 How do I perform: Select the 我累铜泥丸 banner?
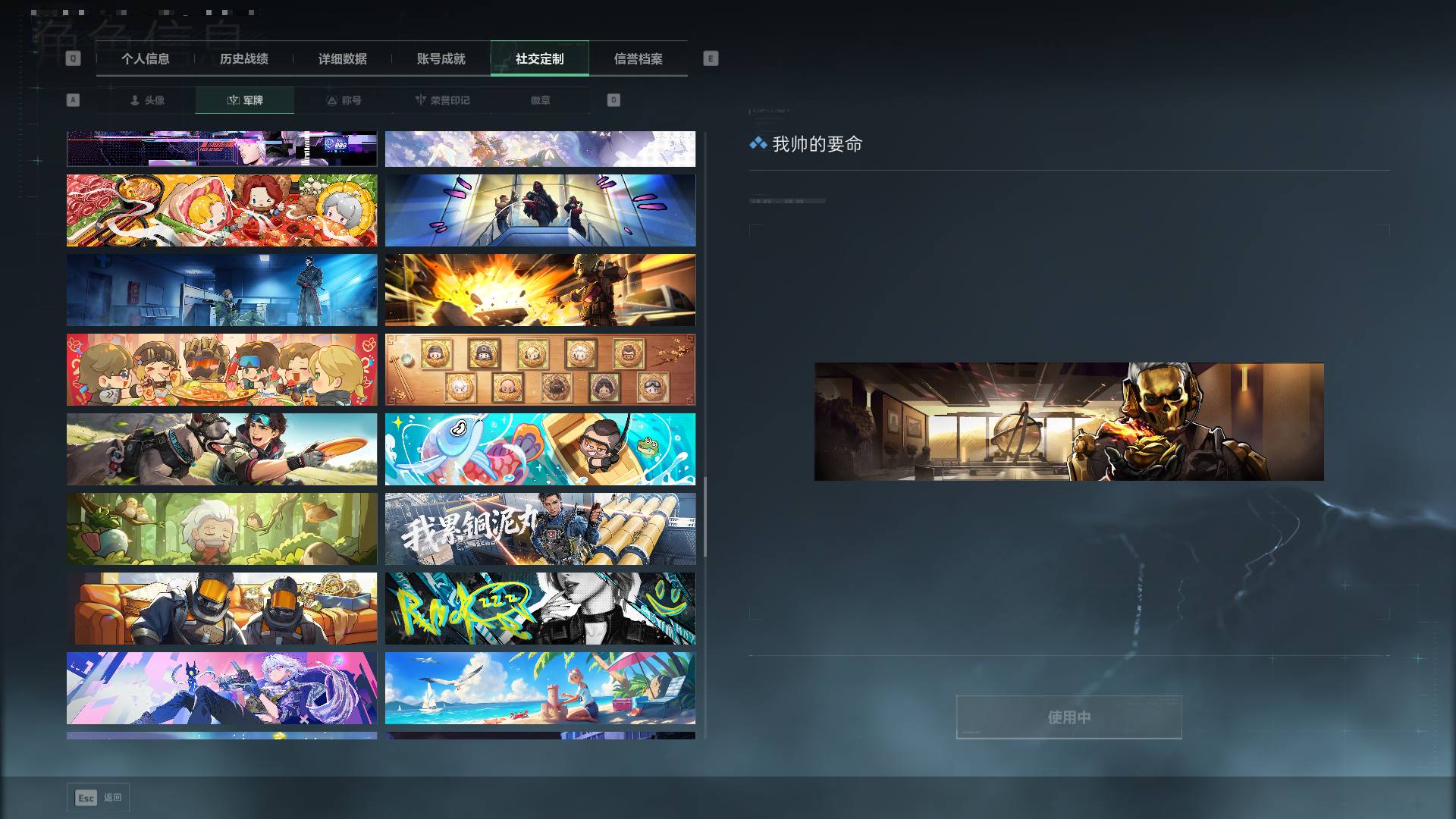tap(540, 529)
